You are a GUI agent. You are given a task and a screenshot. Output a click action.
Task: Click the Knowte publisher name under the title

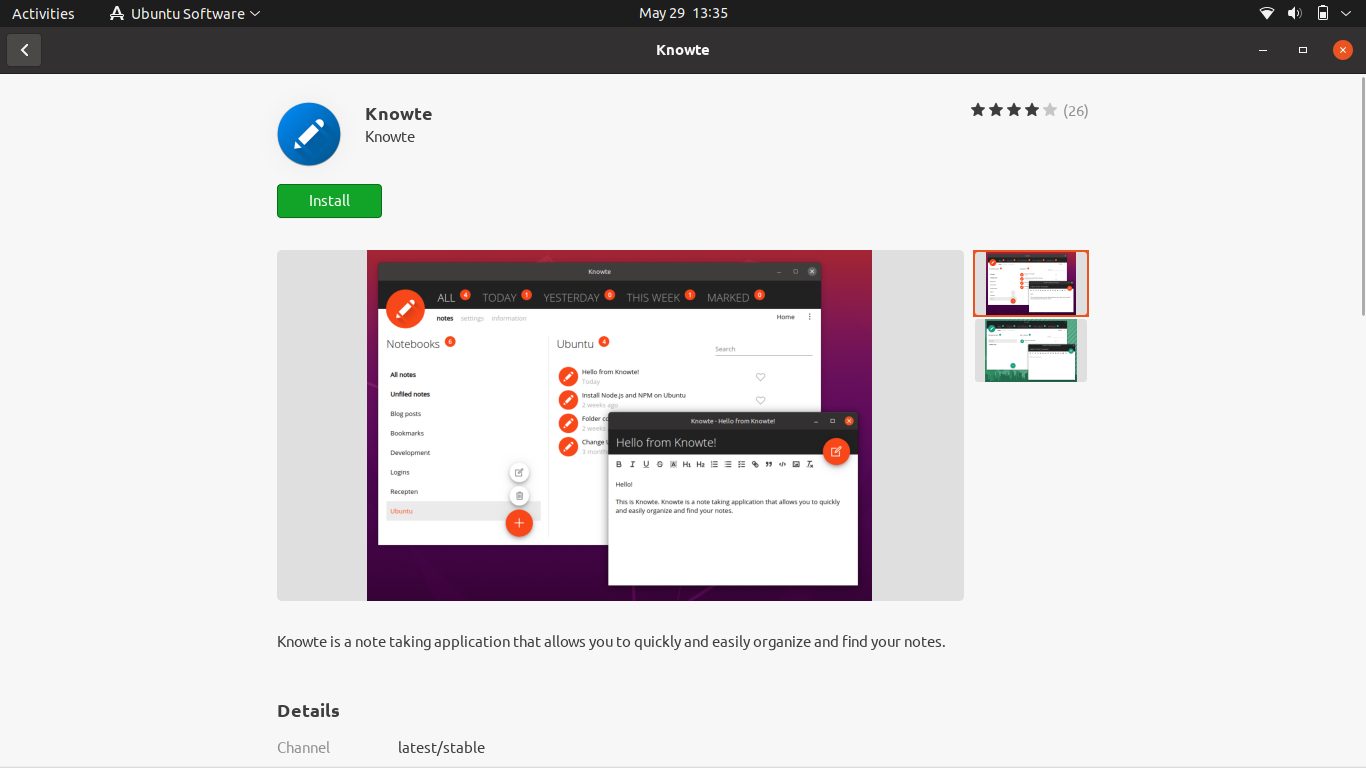pyautogui.click(x=390, y=137)
